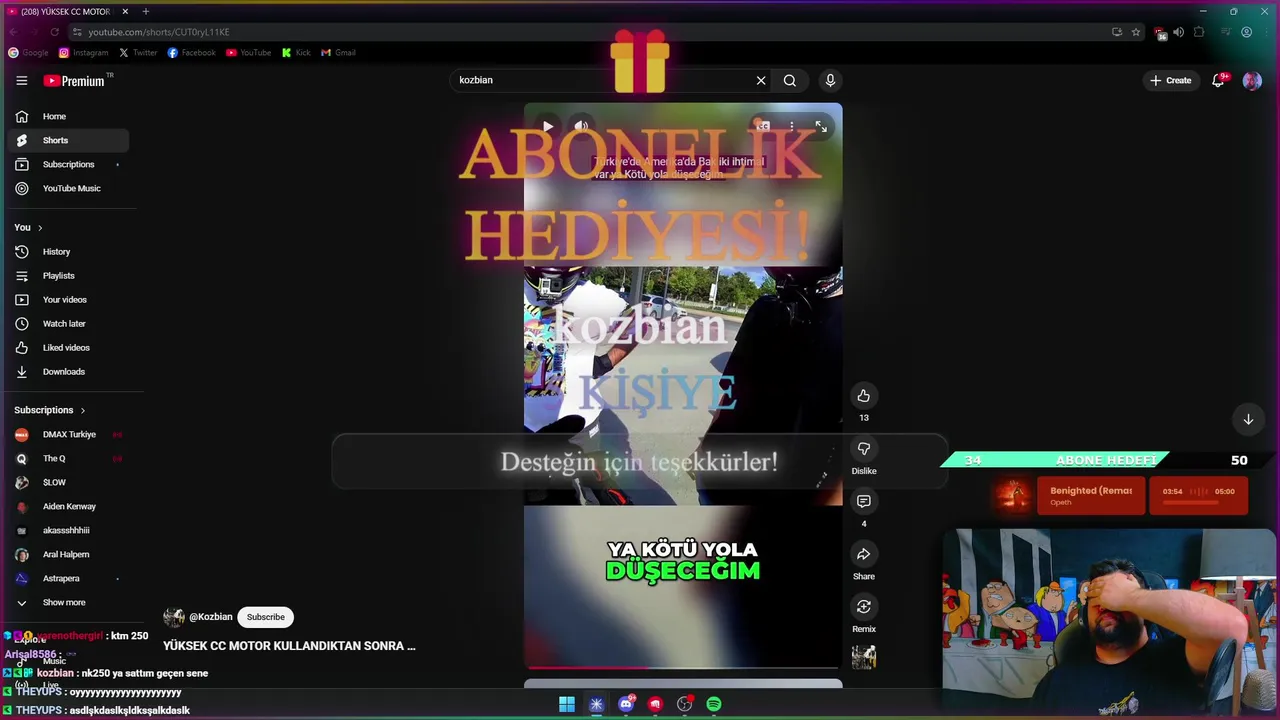Open the YouTube hamburger guide menu
Viewport: 1280px width, 720px height.
point(21,80)
